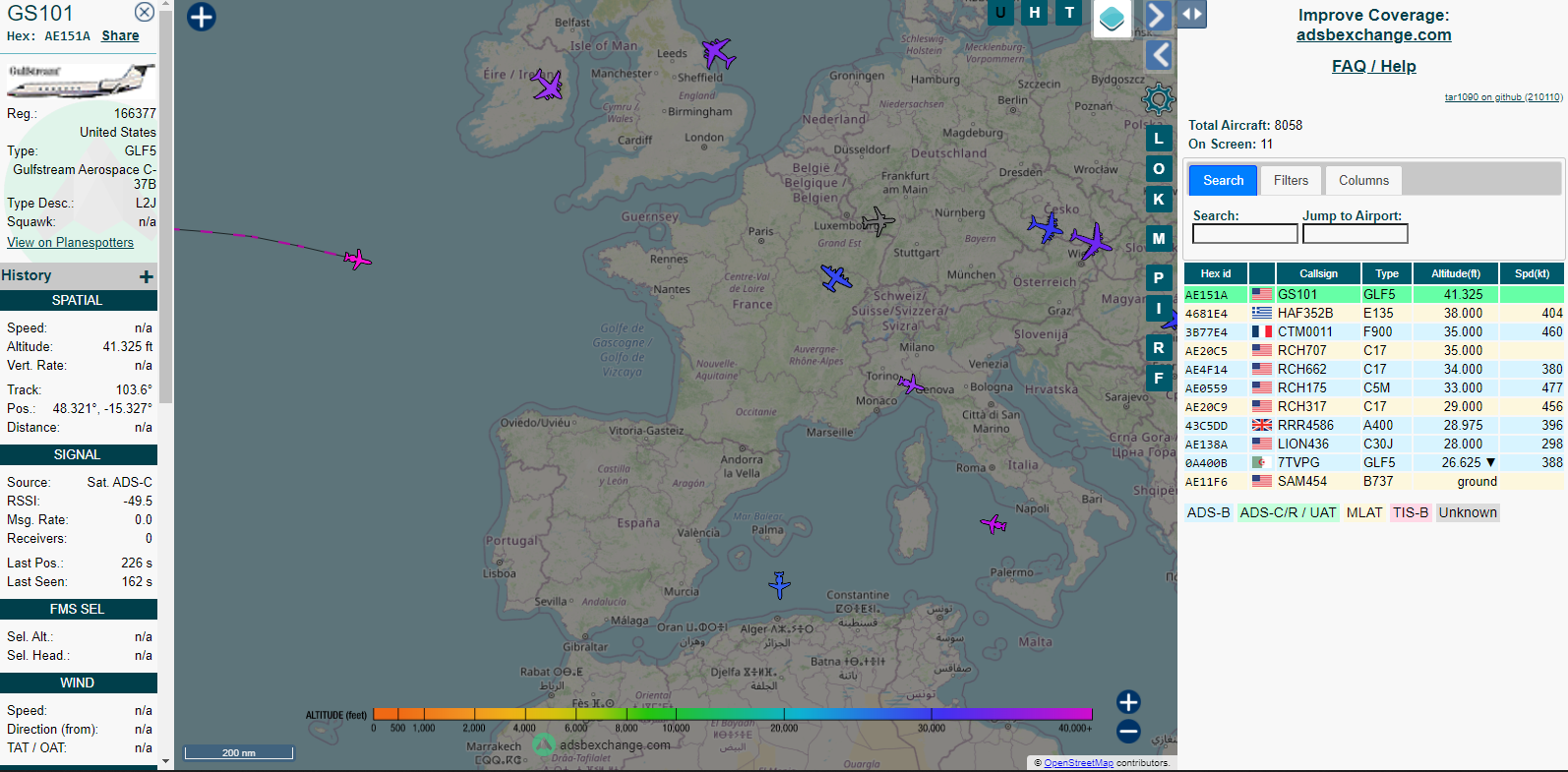Click the ADS-C/R / UAT legend label
The width and height of the screenshot is (1568, 772).
[1288, 512]
